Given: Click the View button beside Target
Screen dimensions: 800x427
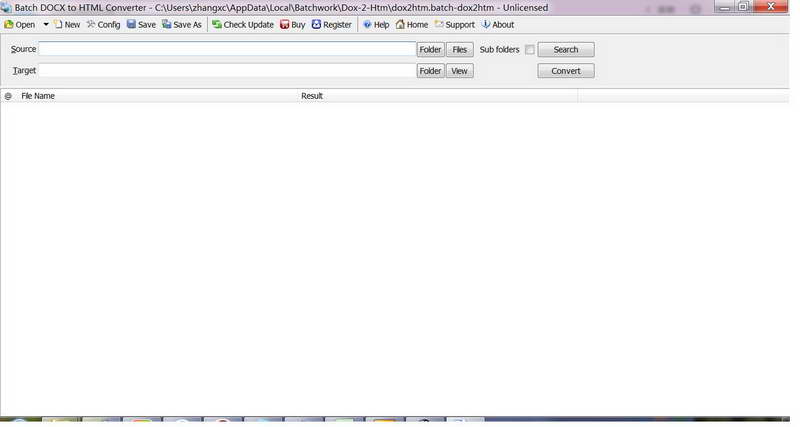Looking at the screenshot, I should (460, 71).
